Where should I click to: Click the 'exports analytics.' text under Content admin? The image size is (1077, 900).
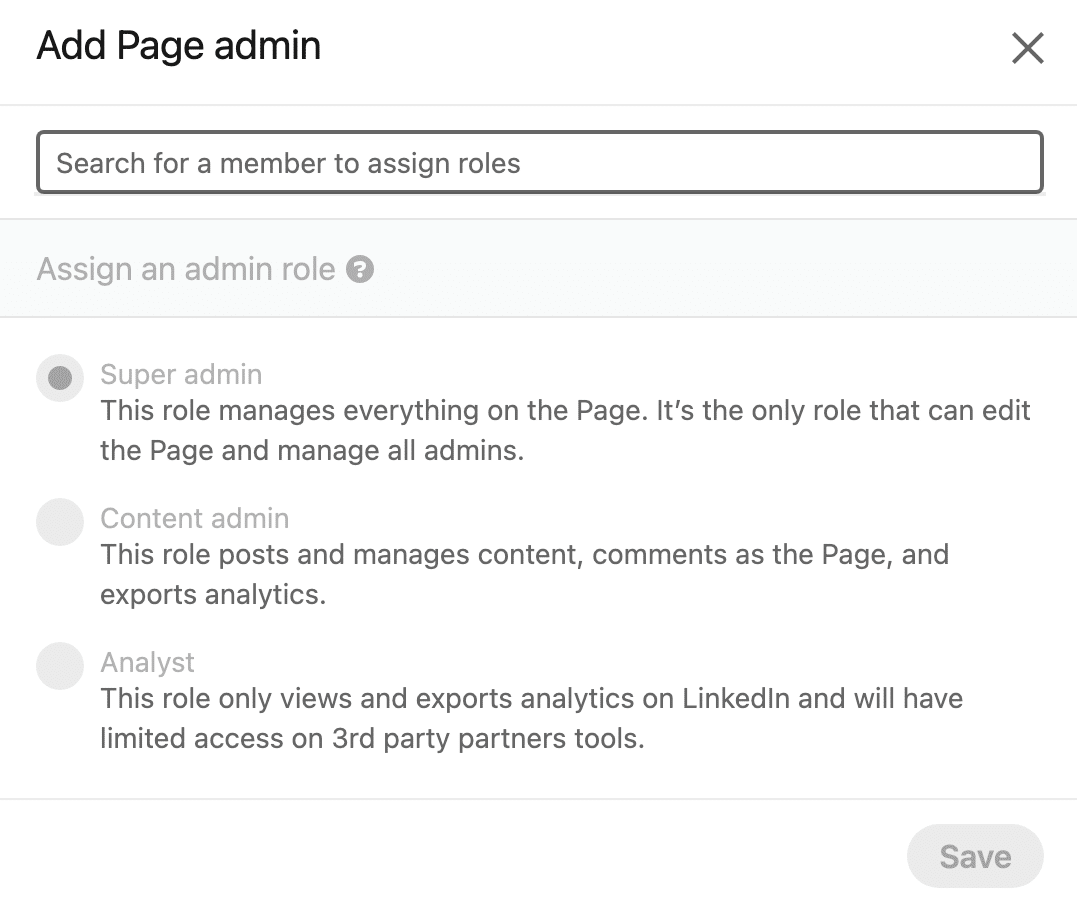click(x=212, y=594)
